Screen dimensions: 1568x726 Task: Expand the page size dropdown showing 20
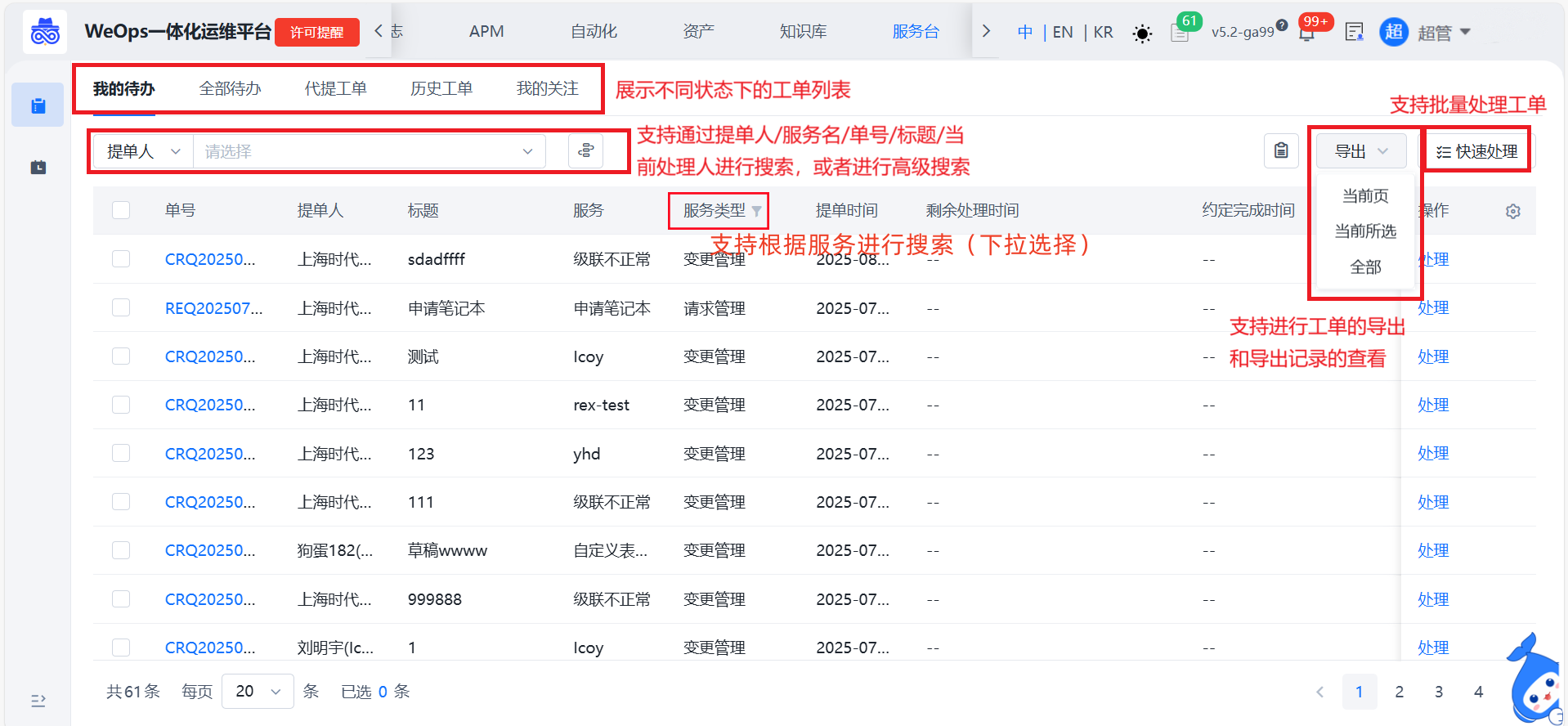click(x=258, y=692)
